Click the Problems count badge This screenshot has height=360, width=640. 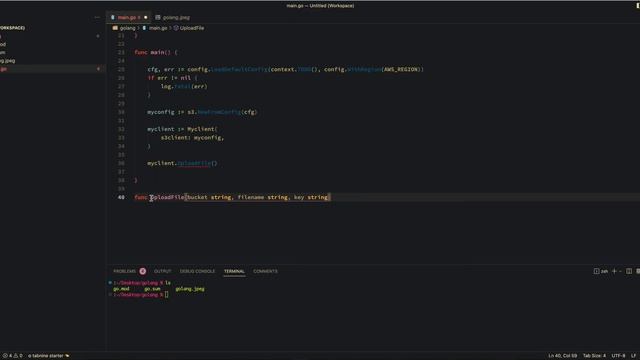pyautogui.click(x=142, y=271)
